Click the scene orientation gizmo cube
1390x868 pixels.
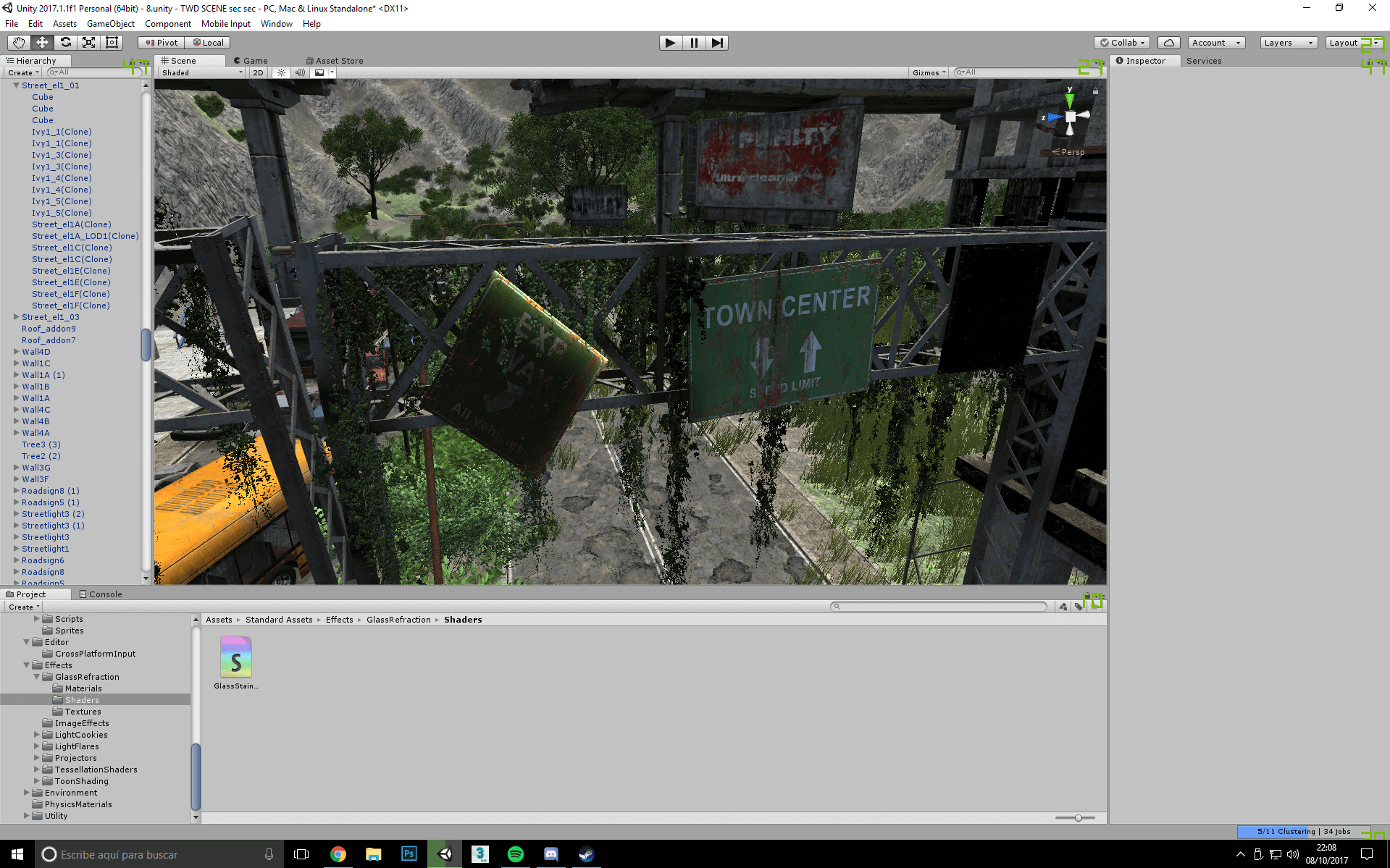[x=1070, y=117]
